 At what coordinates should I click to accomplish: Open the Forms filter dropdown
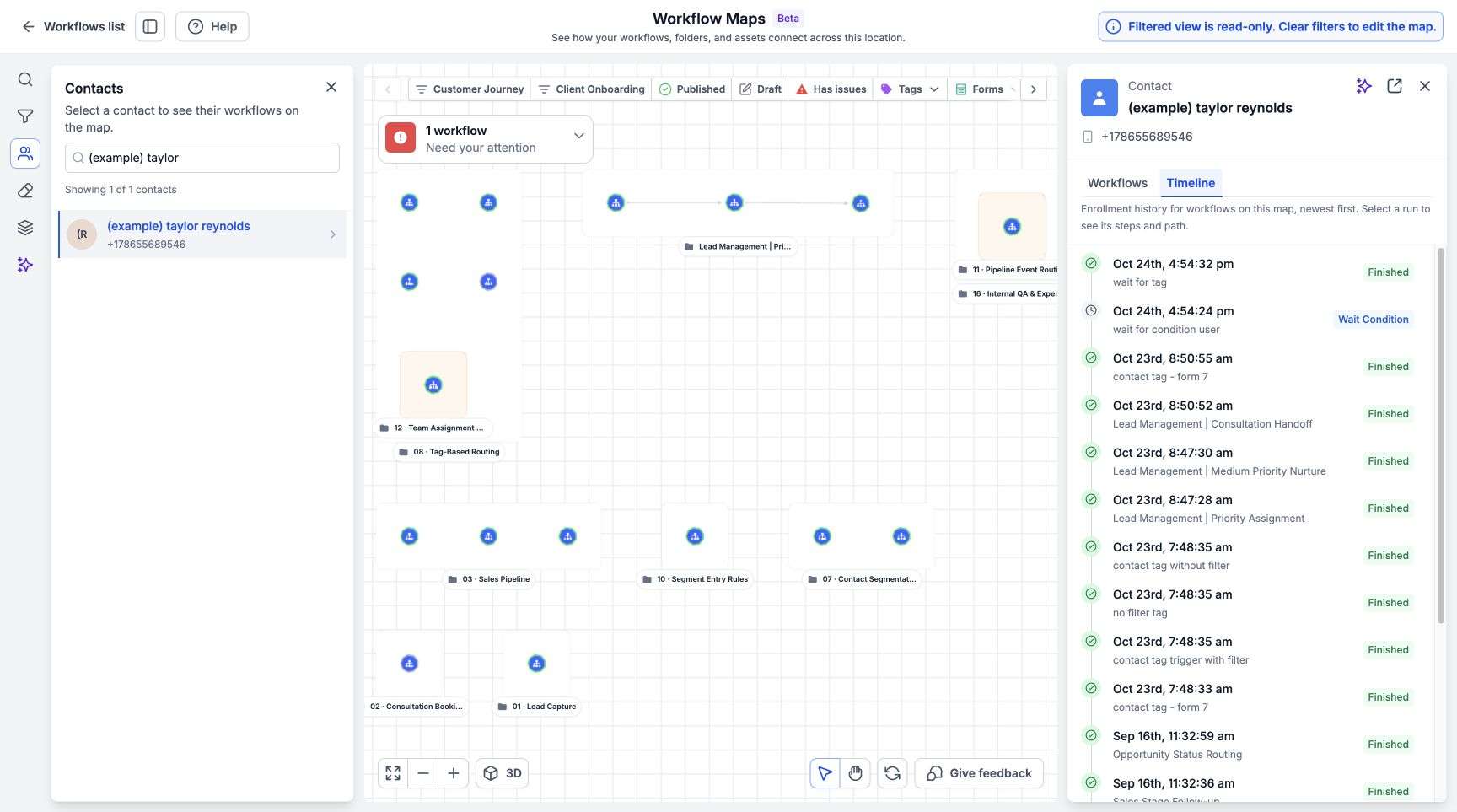coord(983,89)
